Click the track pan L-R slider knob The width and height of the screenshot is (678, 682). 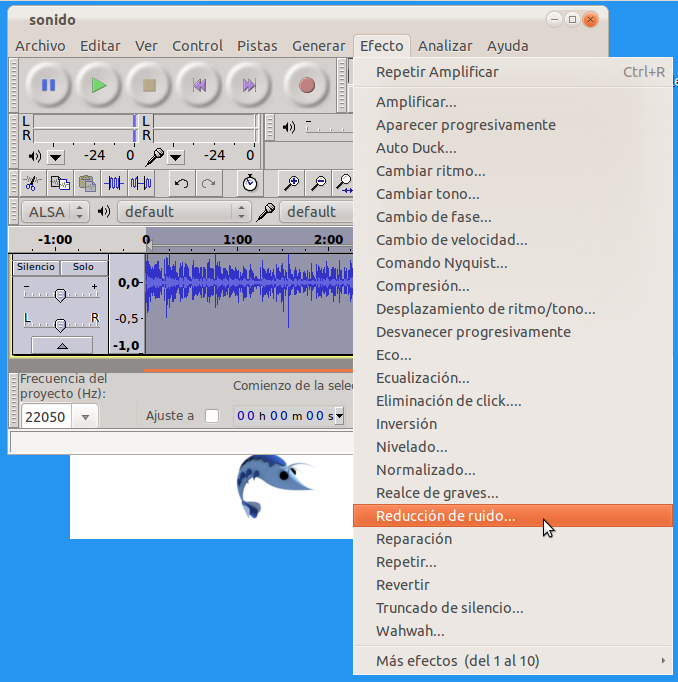click(60, 325)
